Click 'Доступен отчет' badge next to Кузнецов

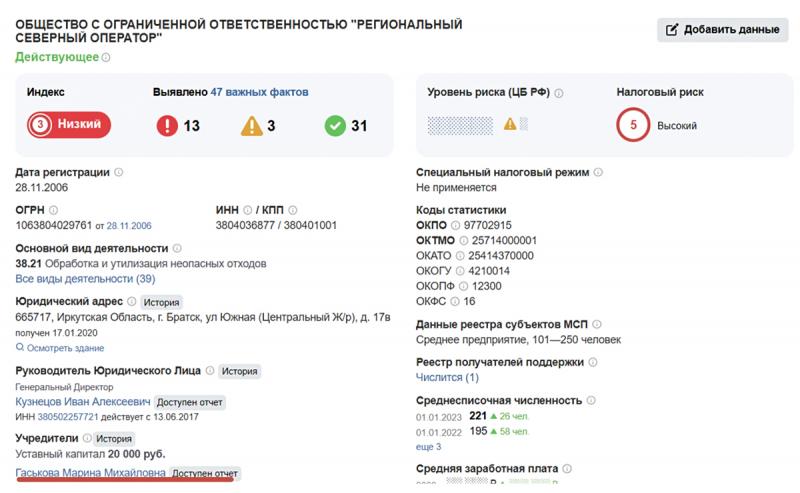click(x=191, y=402)
